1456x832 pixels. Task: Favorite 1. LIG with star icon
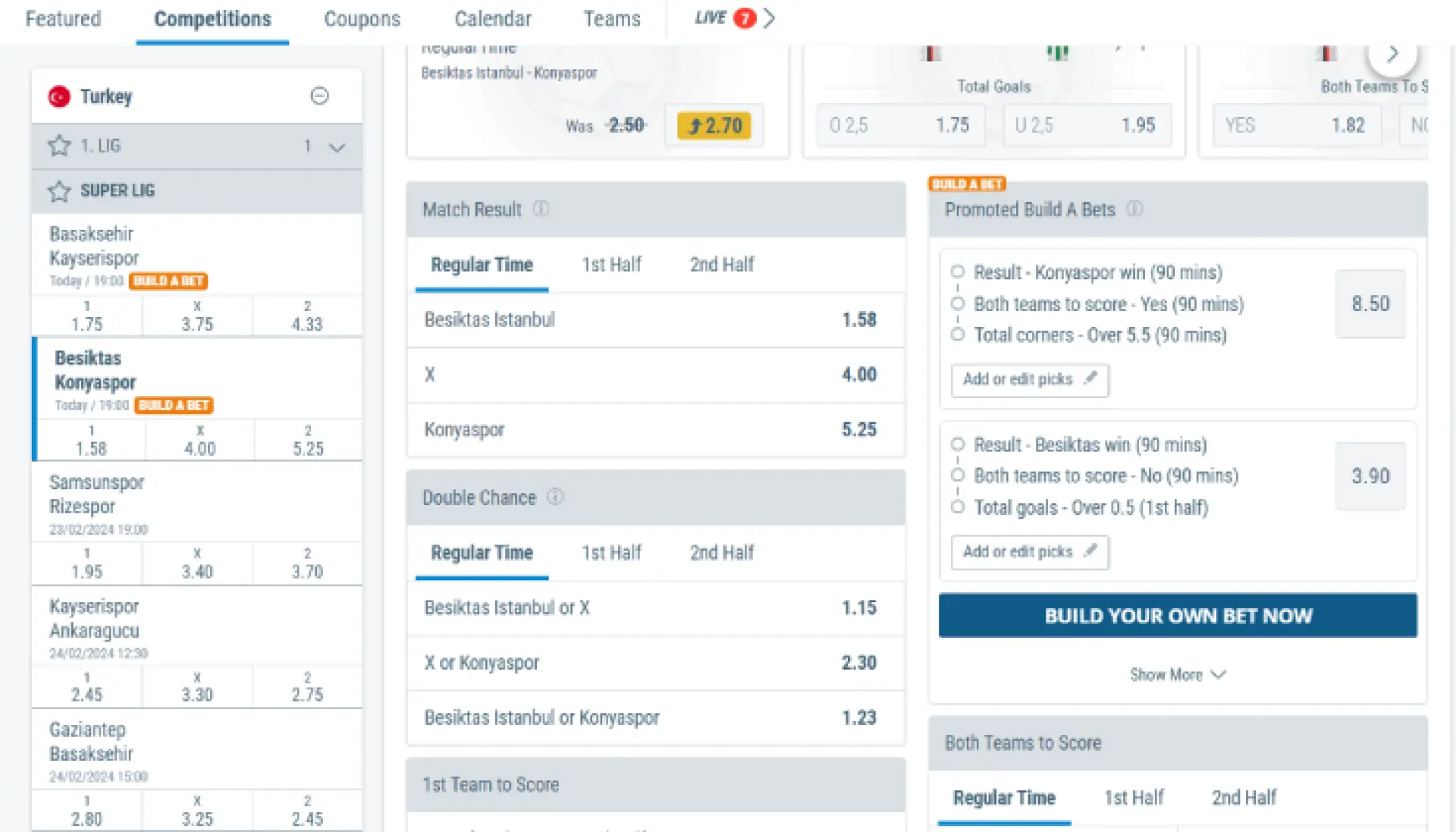point(59,146)
